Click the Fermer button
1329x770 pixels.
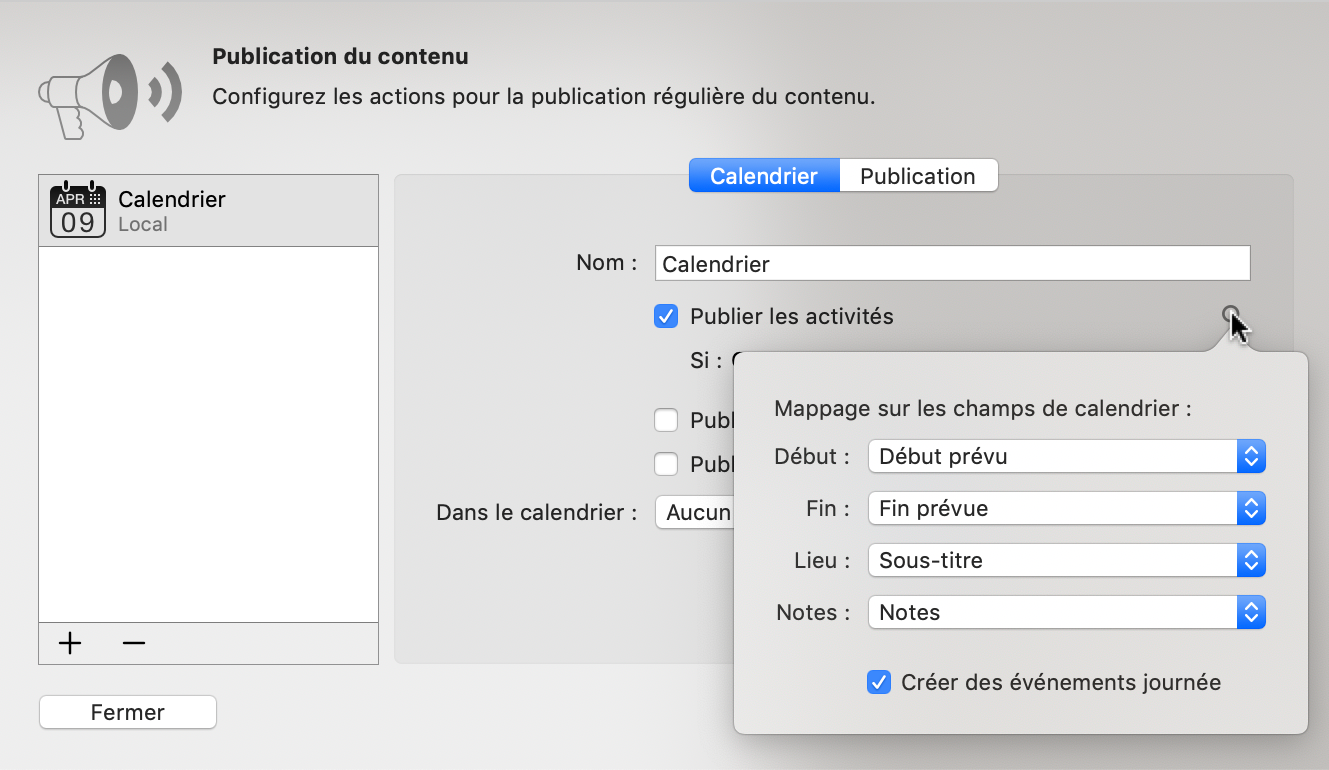(127, 711)
